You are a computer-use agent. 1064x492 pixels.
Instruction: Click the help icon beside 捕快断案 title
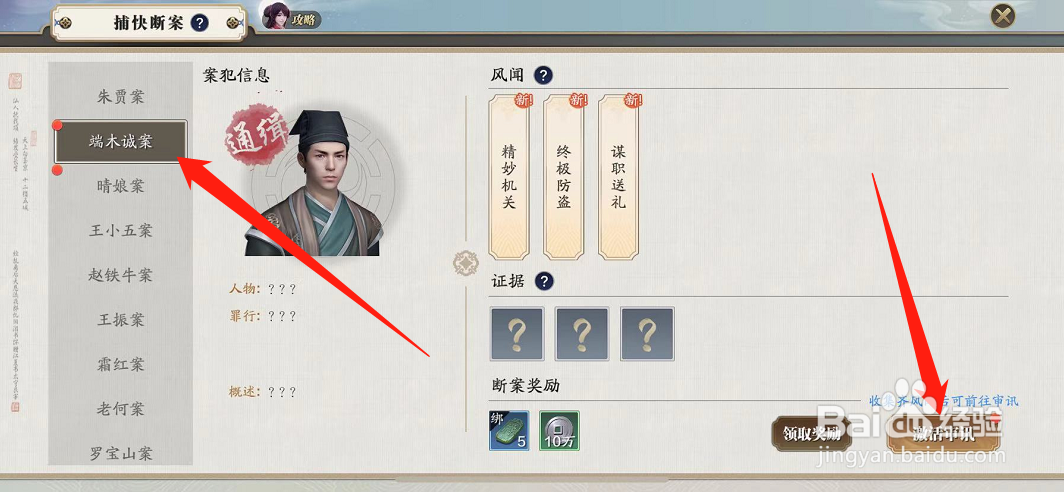click(x=199, y=24)
